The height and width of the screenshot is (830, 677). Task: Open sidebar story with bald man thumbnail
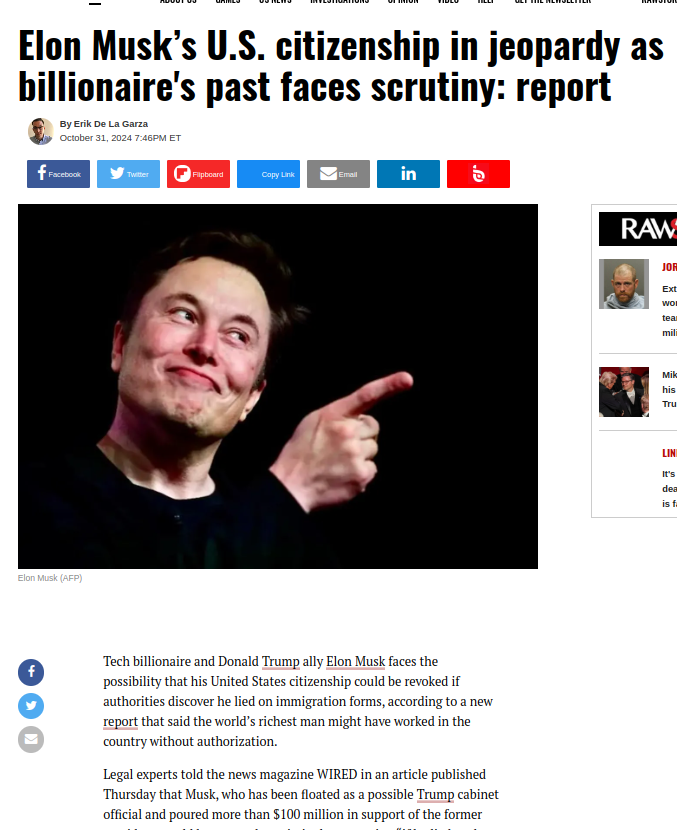pos(624,284)
